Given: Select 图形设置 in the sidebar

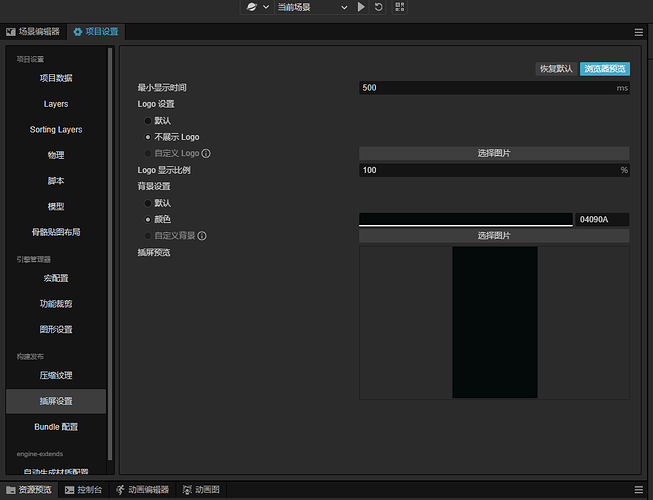Looking at the screenshot, I should point(56,329).
